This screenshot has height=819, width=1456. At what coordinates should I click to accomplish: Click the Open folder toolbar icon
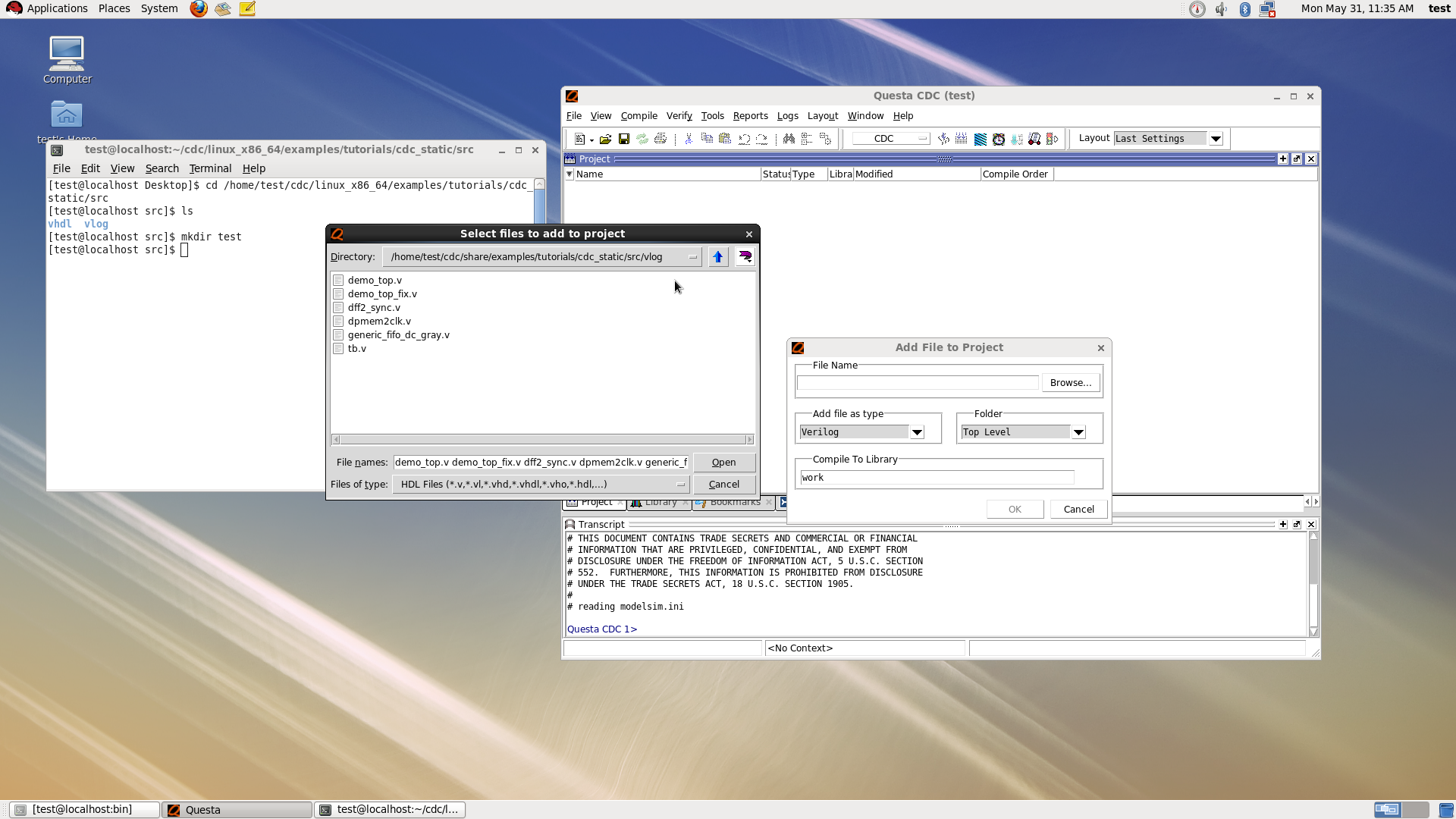(605, 139)
